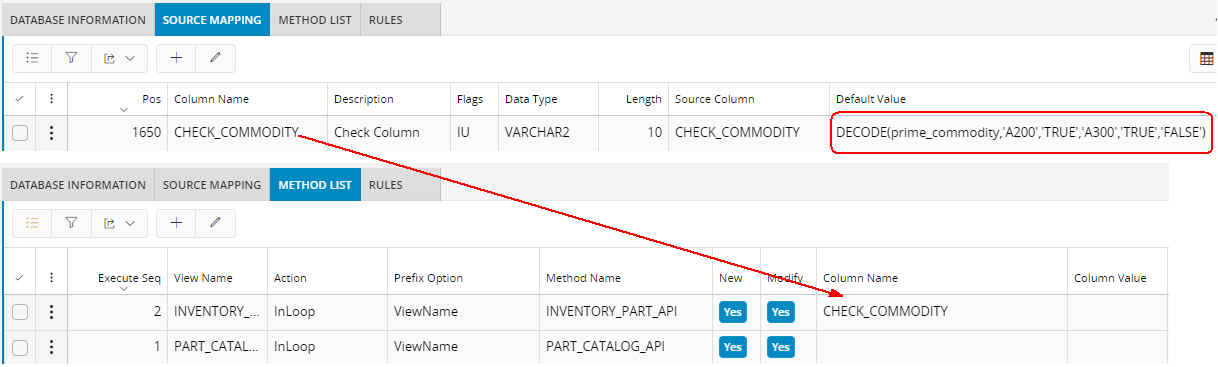Click the Yes badge under Modify for PART_CATALOG_API
1218x367 pixels.
coord(781,347)
